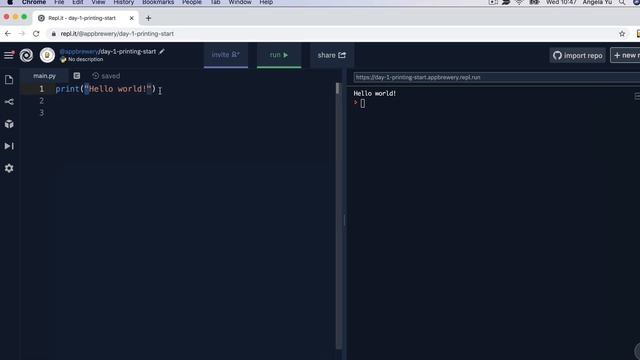Click the Hello world! console output
This screenshot has width=640, height=360.
click(x=375, y=93)
